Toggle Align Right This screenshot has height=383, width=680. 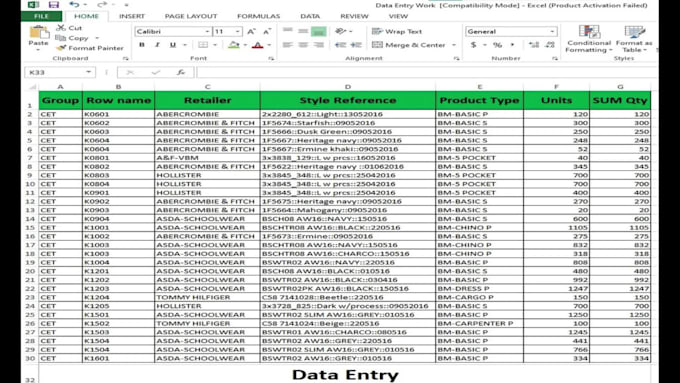click(x=318, y=45)
